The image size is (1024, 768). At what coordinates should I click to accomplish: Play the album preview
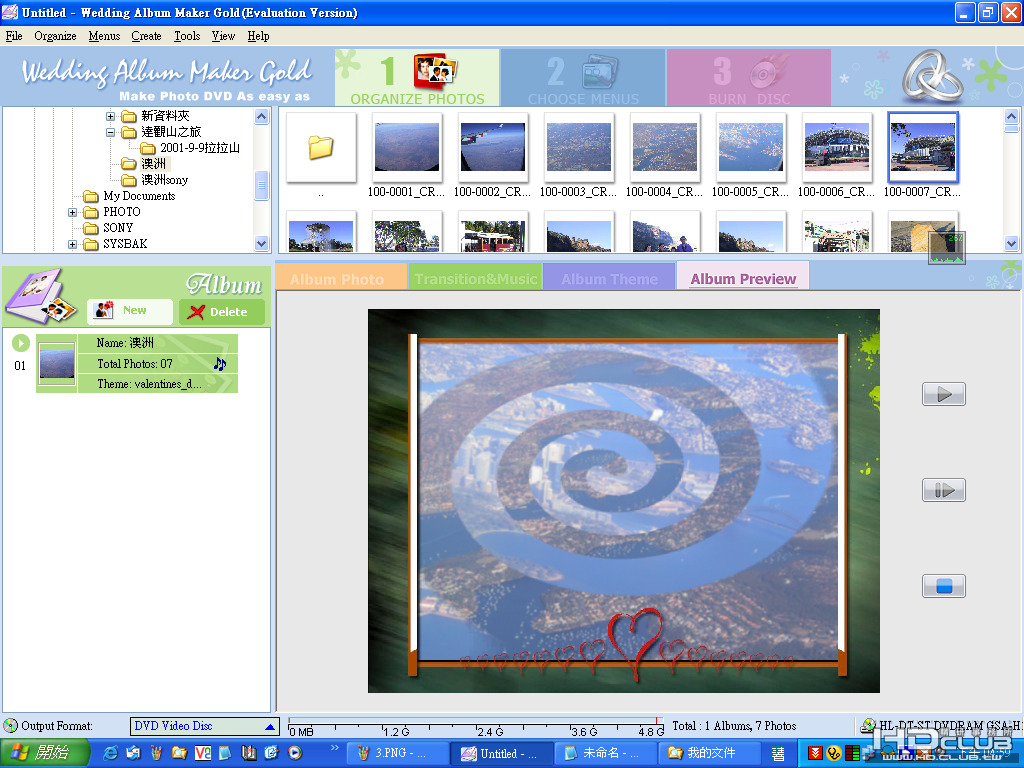click(x=944, y=394)
